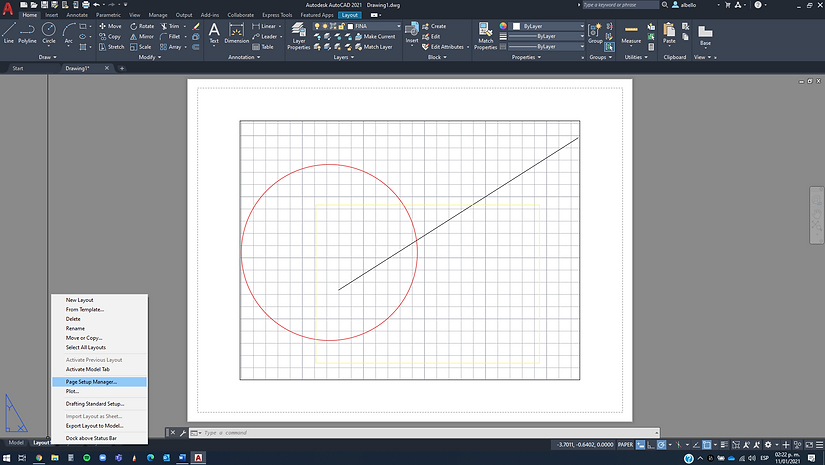
Task: Open the ByLayer lineweight dropdown
Action: pos(546,36)
